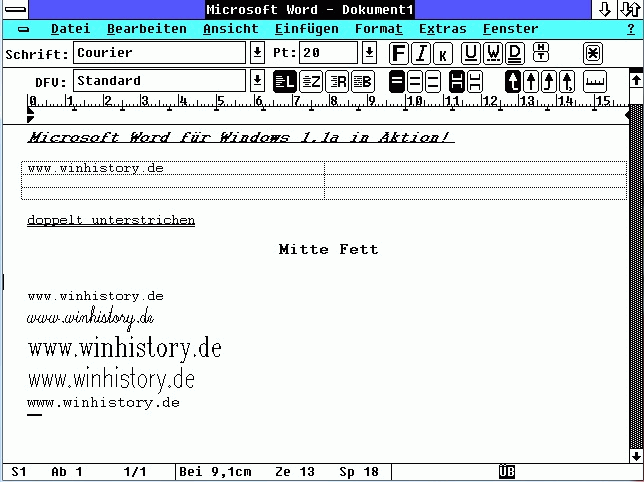
Task: Open the Einfügen menu
Action: click(x=307, y=29)
